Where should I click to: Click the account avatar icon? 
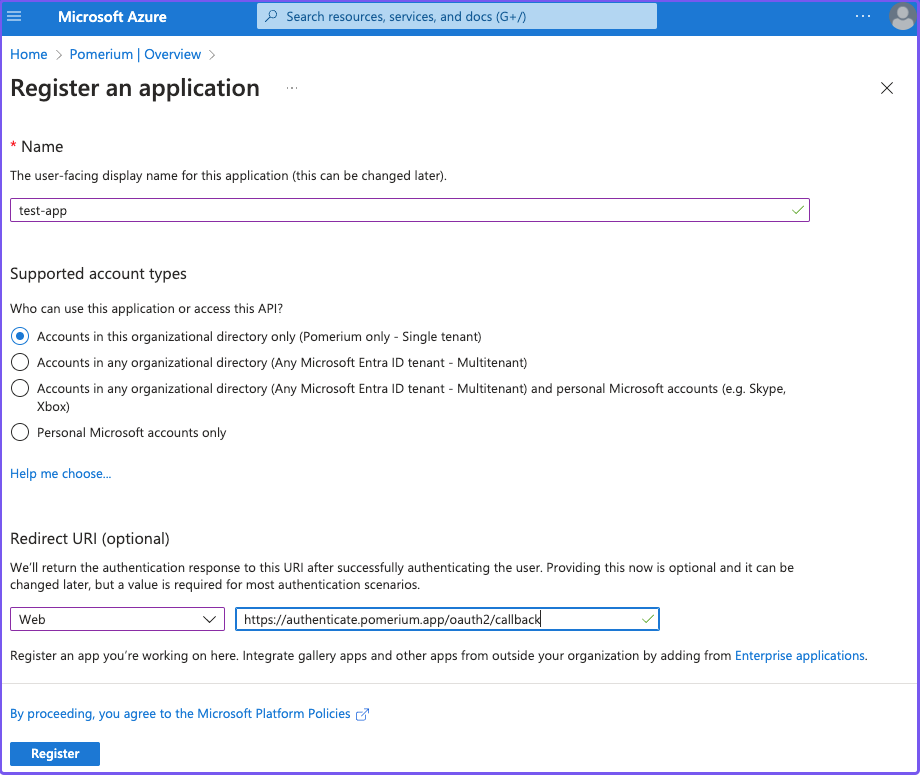(901, 16)
